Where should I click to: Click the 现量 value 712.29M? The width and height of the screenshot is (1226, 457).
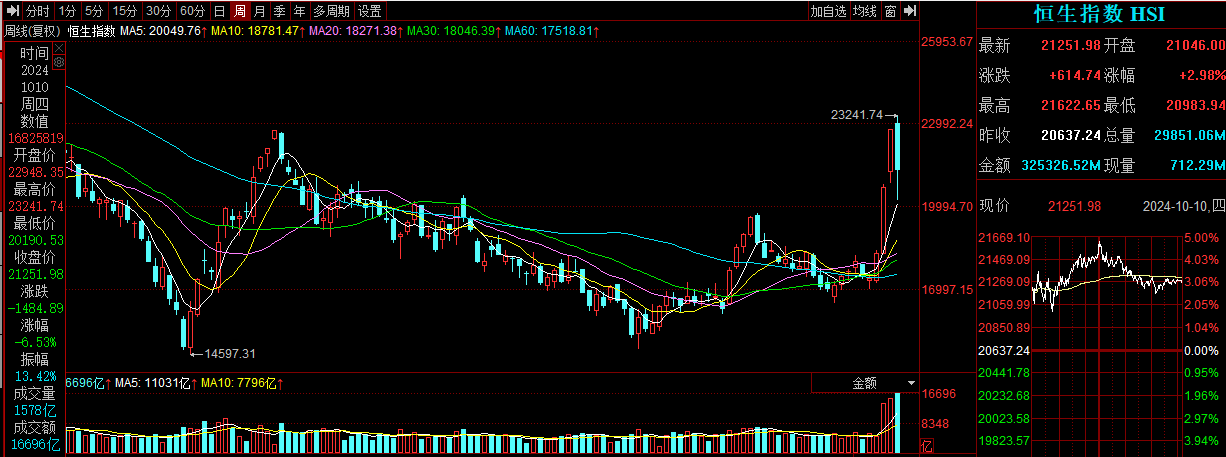1196,165
